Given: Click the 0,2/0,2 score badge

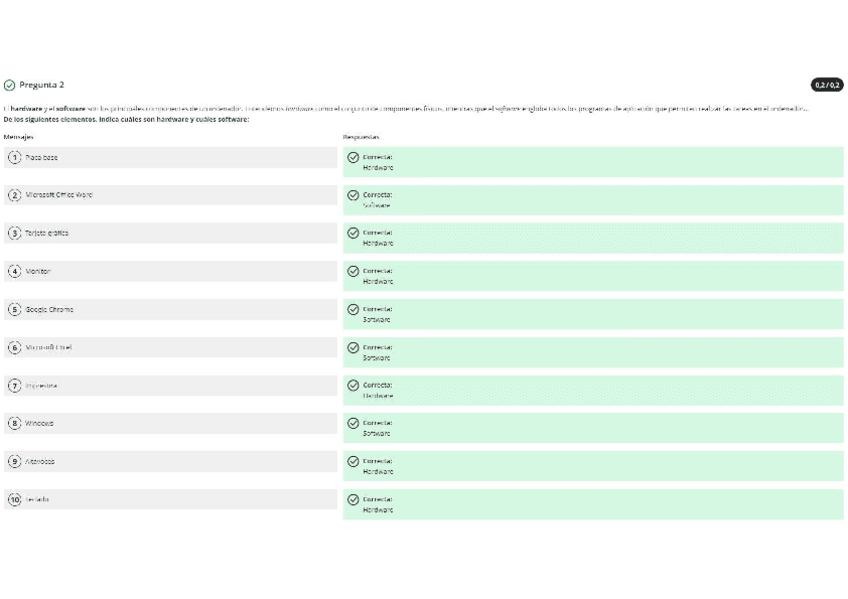Looking at the screenshot, I should point(827,85).
